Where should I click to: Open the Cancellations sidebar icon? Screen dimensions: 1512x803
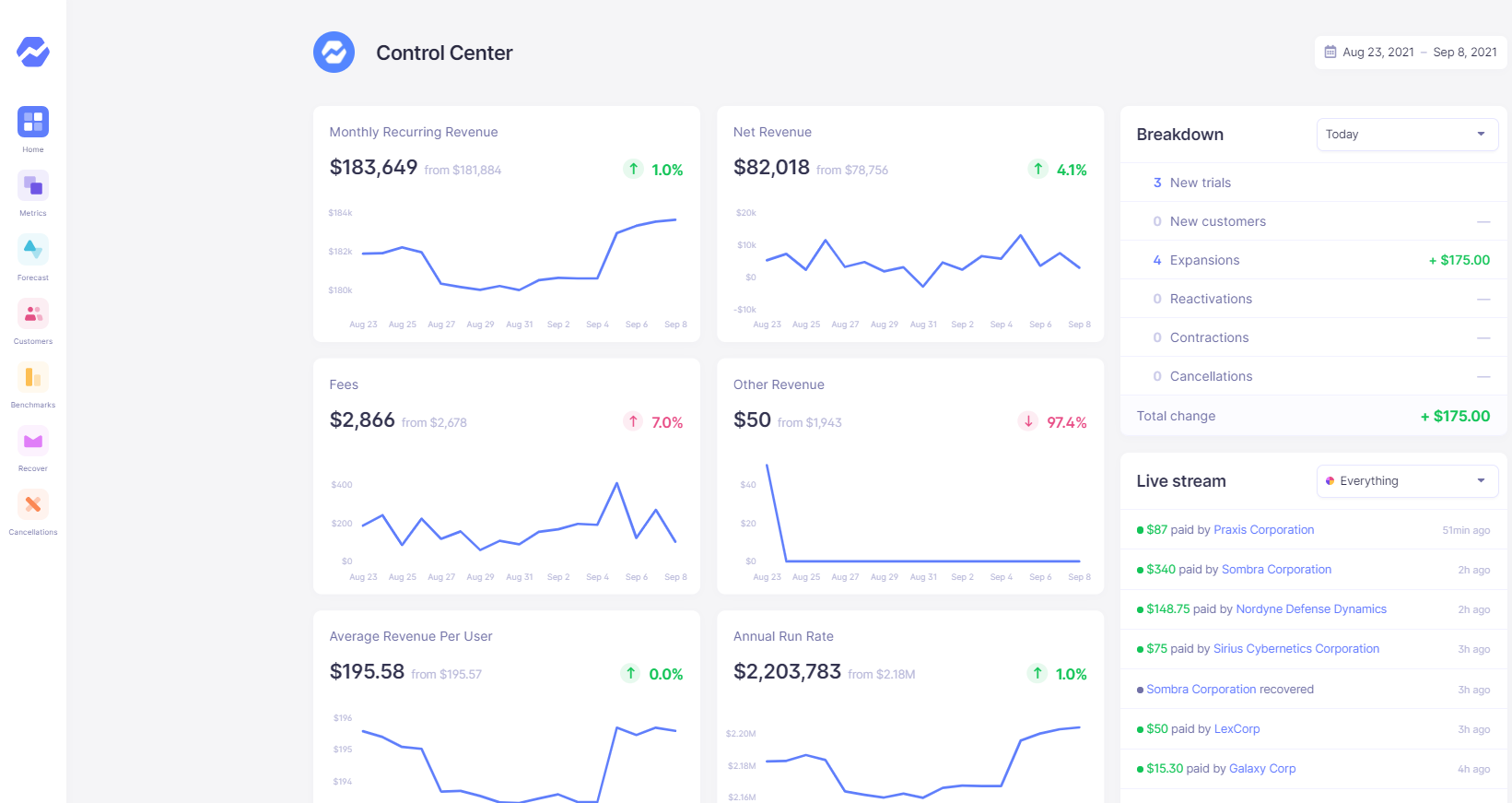[33, 504]
